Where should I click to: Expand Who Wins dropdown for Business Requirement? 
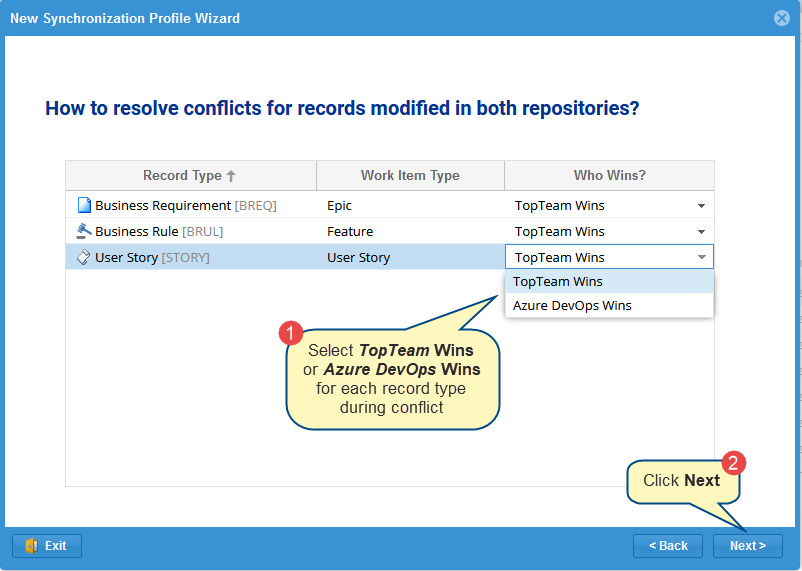click(701, 206)
